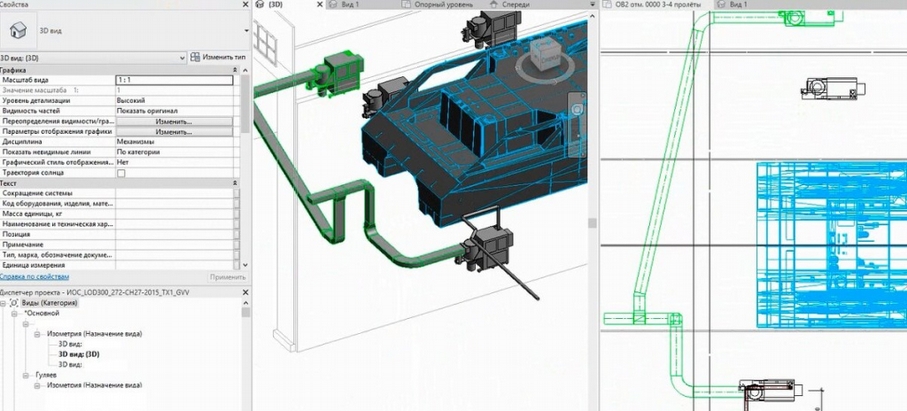Screen dimensions: 907x411
Task: Click the 3D view house type thumbnail
Action: click(19, 30)
